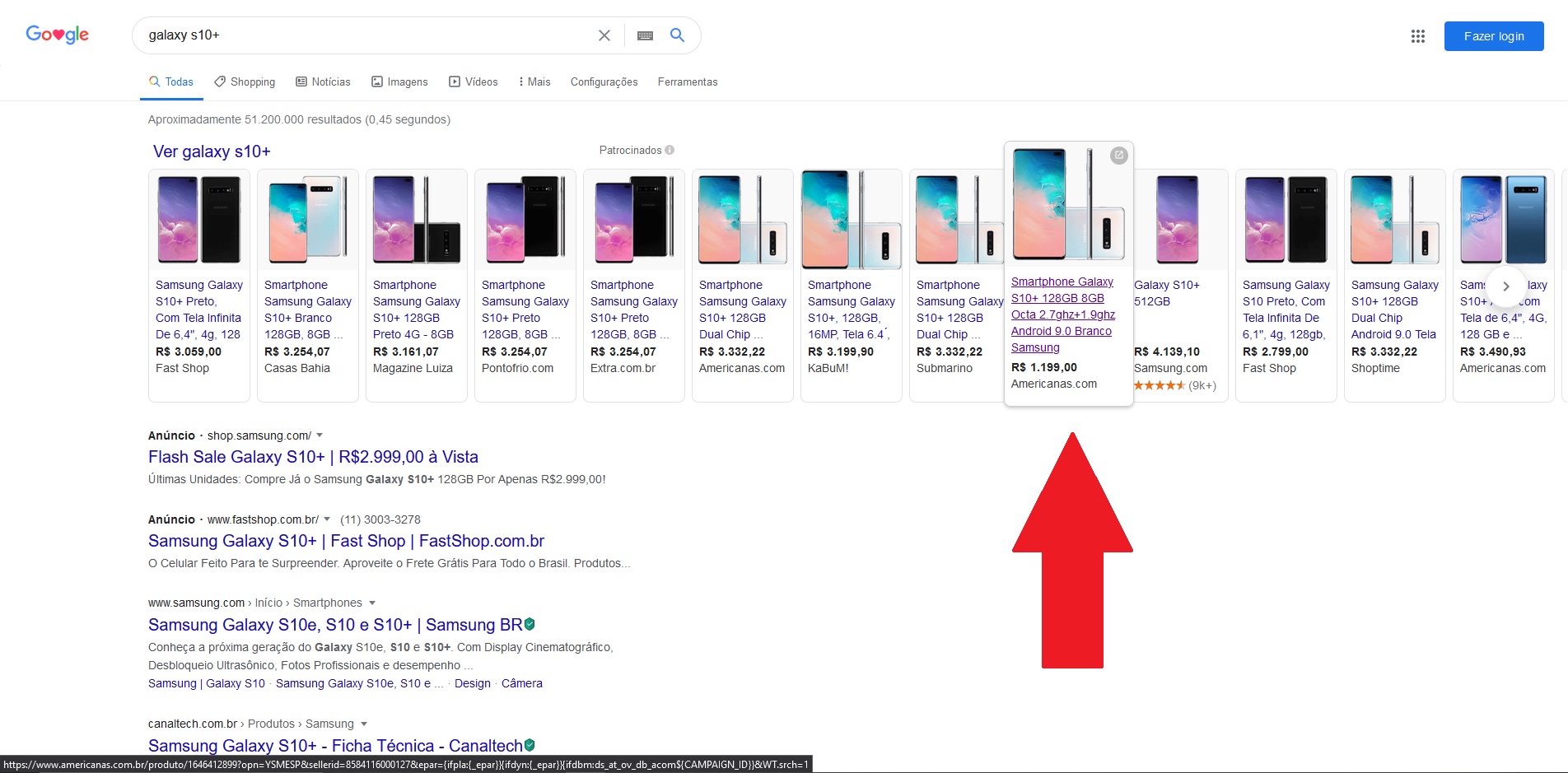Open Flash Sale Galaxy S10+ ad link

313,457
